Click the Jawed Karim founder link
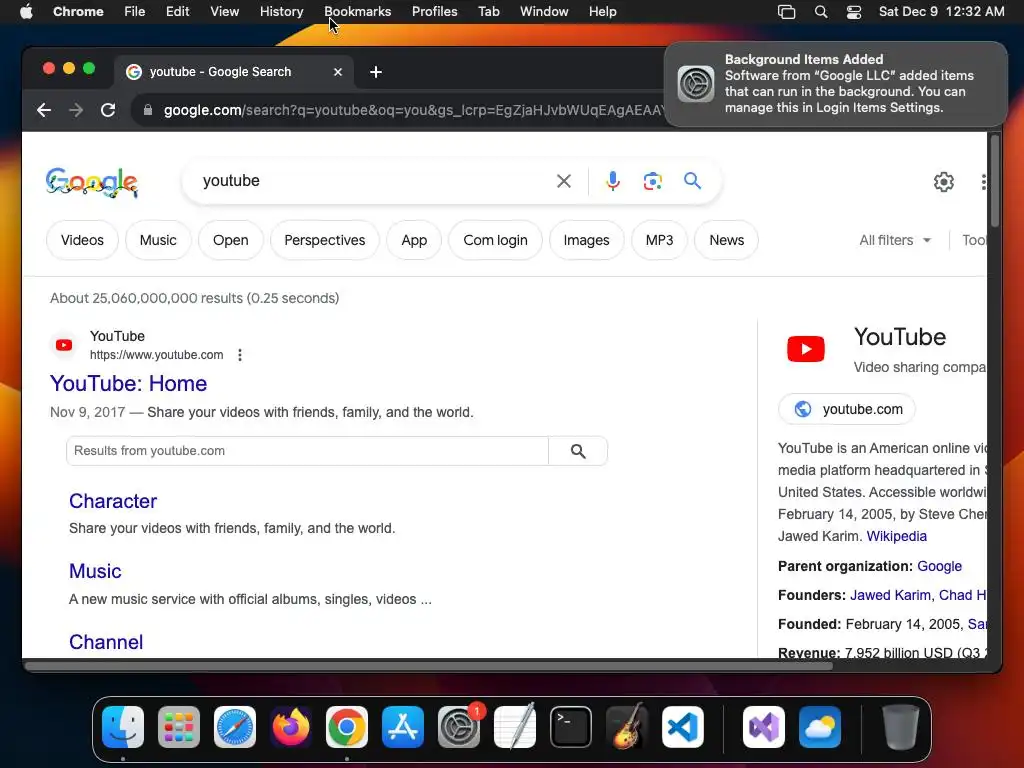The height and width of the screenshot is (768, 1024). click(890, 595)
